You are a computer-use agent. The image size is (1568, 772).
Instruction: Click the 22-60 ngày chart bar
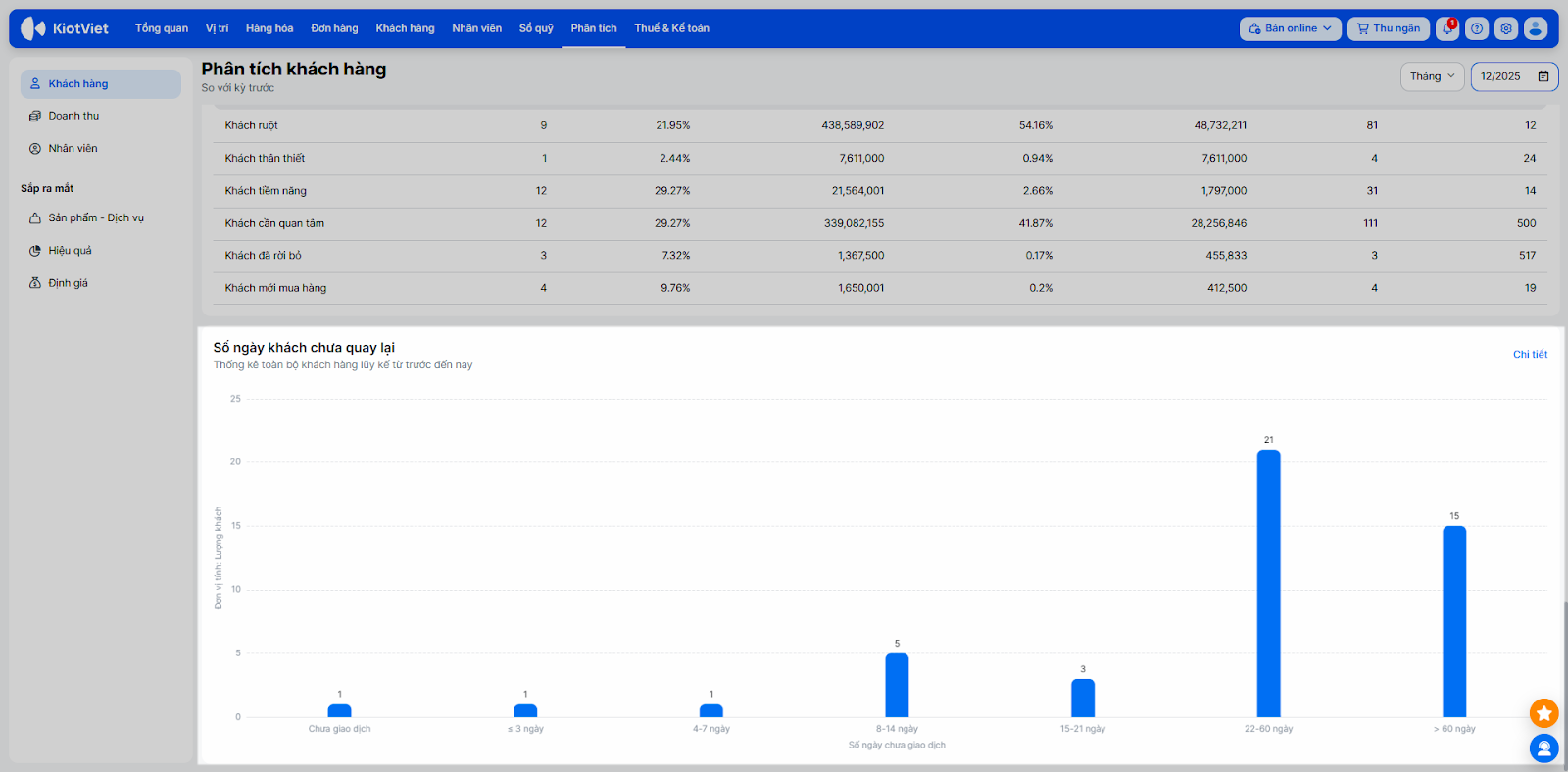point(1268,583)
